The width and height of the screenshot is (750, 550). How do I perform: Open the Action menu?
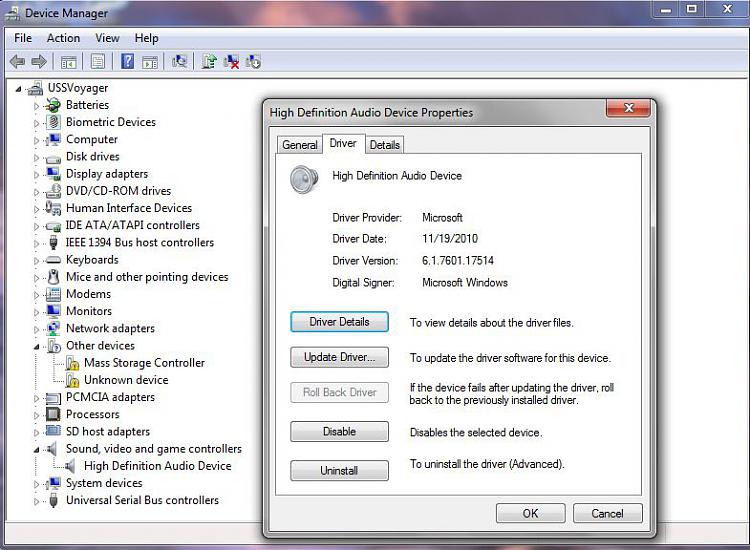coord(63,38)
